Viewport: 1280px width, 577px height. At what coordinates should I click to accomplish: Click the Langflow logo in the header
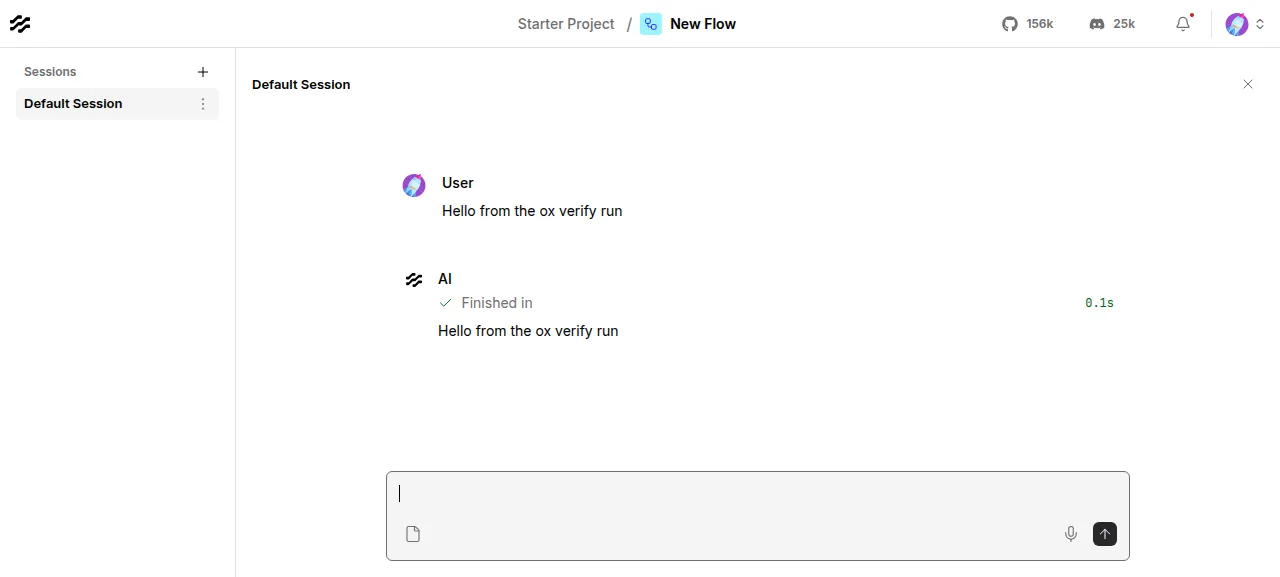pyautogui.click(x=20, y=24)
